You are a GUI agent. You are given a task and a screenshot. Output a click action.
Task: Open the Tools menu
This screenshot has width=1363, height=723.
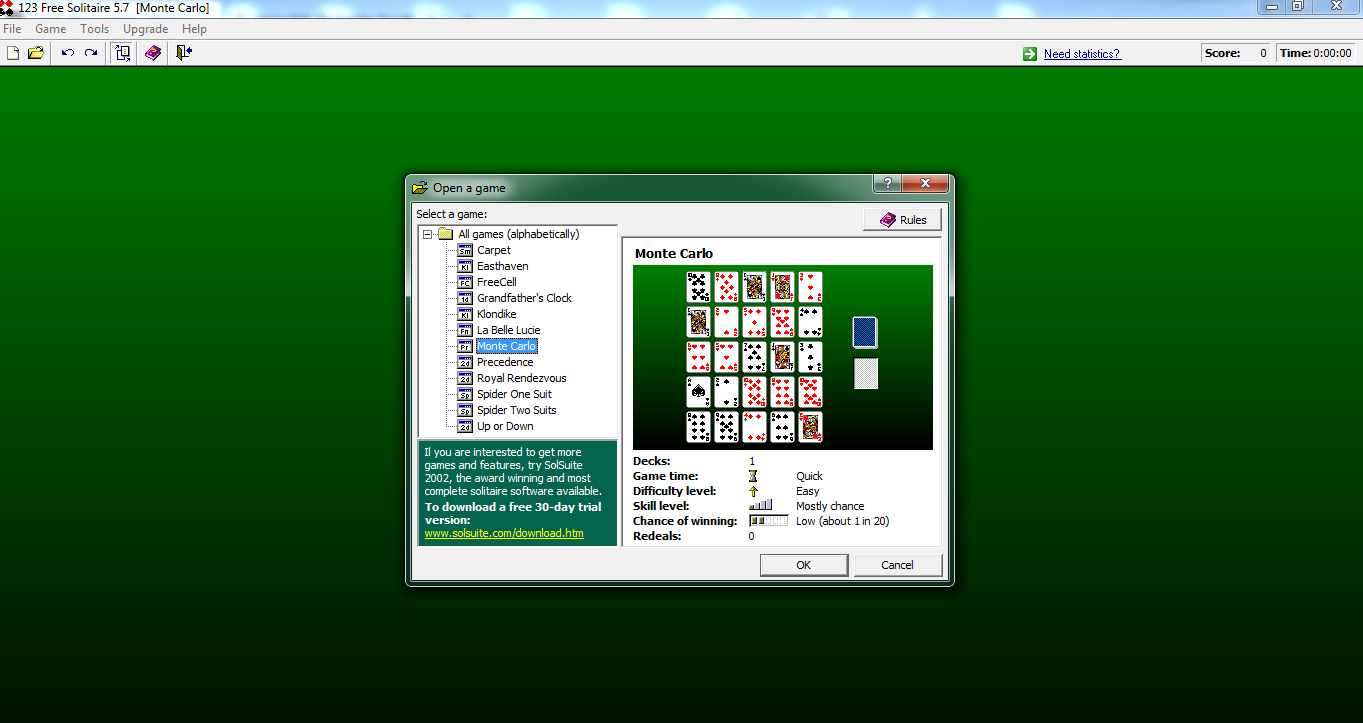pos(95,29)
